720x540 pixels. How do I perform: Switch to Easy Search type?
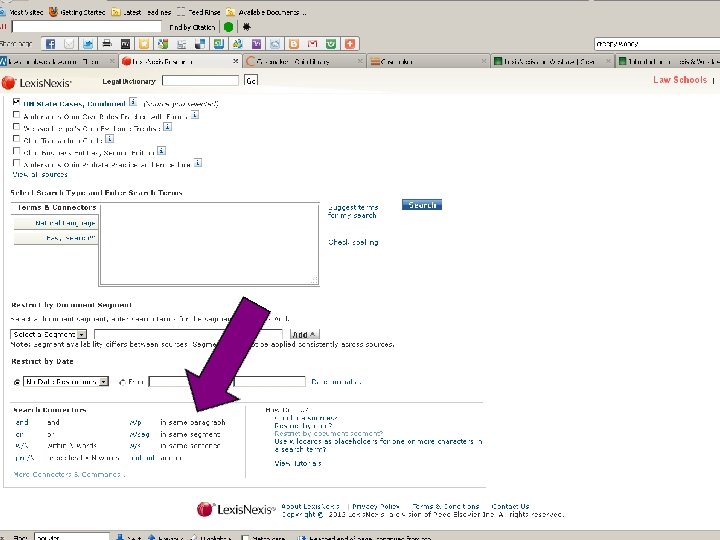56,238
